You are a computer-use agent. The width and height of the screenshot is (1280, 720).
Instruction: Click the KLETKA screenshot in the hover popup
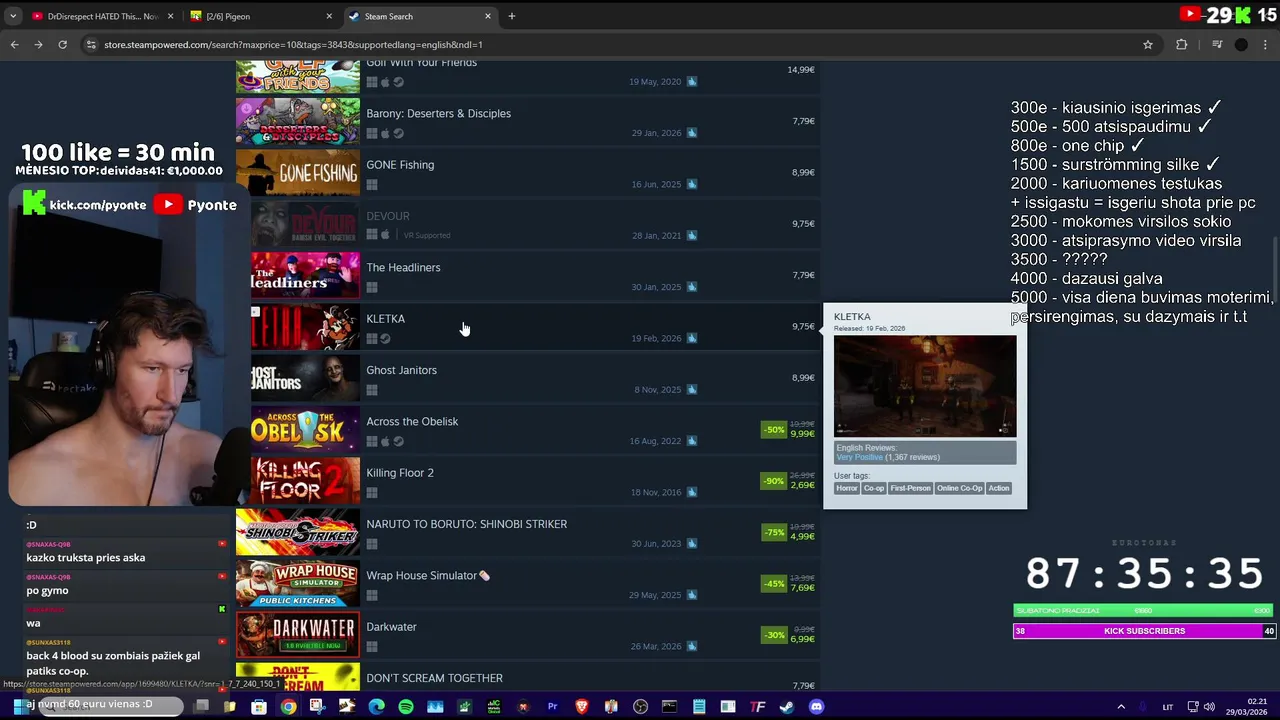tap(925, 386)
